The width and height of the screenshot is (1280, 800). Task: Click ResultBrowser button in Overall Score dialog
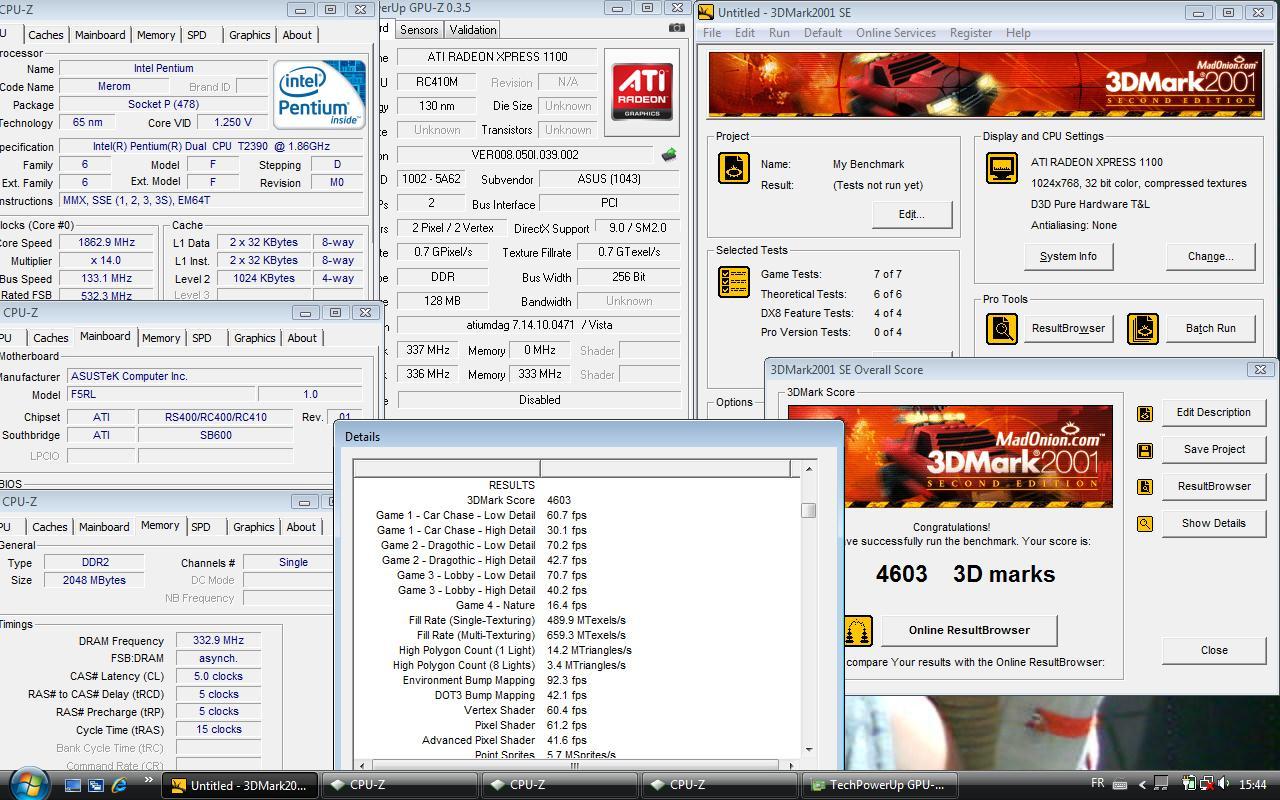(1213, 487)
